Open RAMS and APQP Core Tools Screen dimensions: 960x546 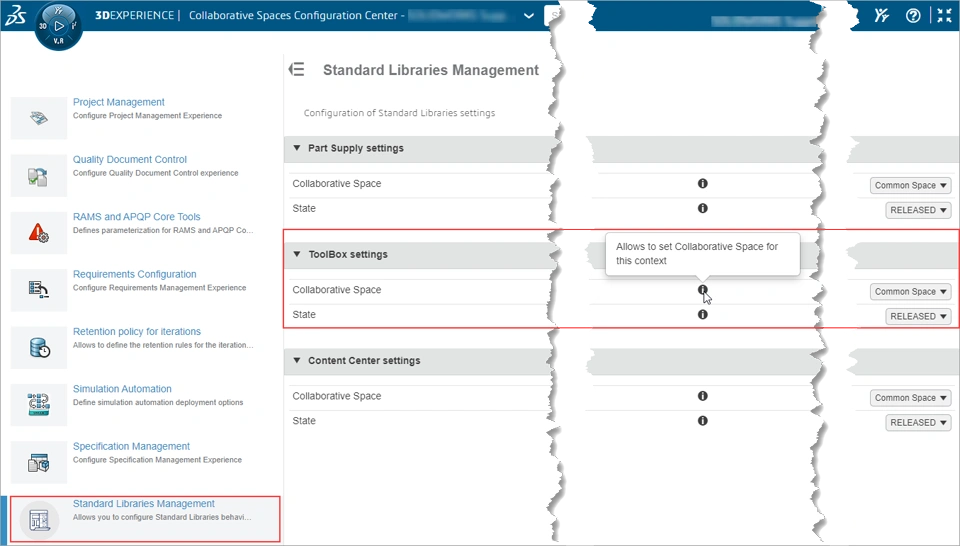pyautogui.click(x=137, y=217)
